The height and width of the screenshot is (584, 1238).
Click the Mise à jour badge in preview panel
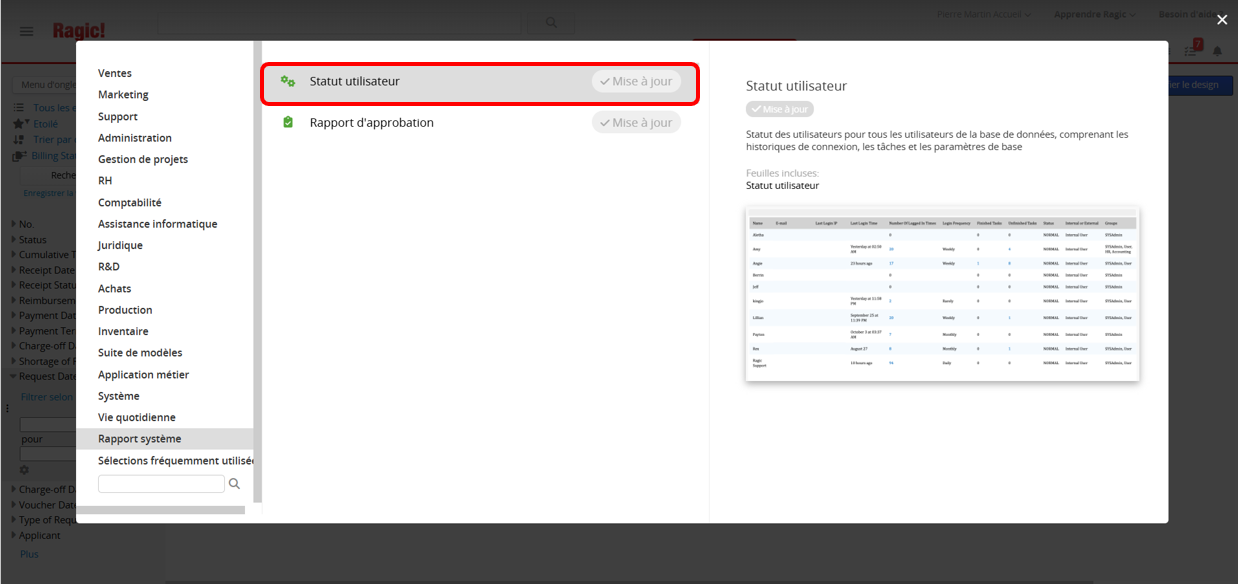[x=780, y=109]
